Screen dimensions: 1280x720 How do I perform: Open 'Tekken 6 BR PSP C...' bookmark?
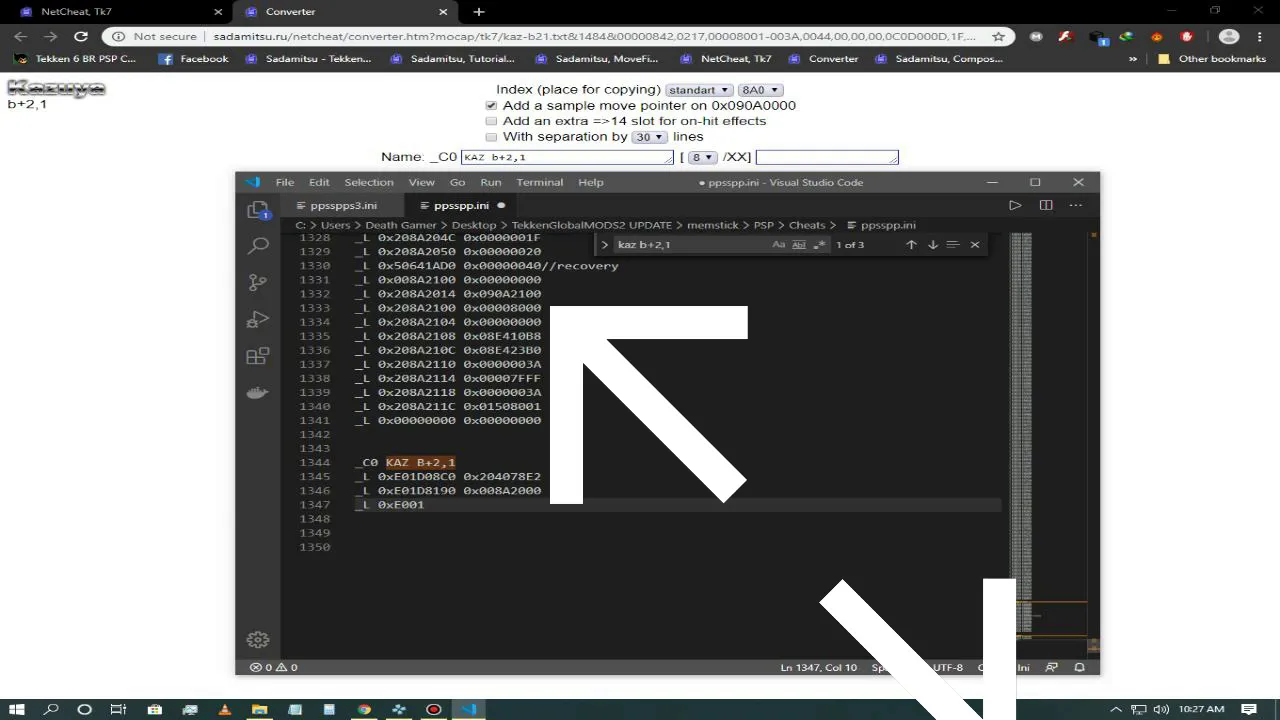pos(77,59)
